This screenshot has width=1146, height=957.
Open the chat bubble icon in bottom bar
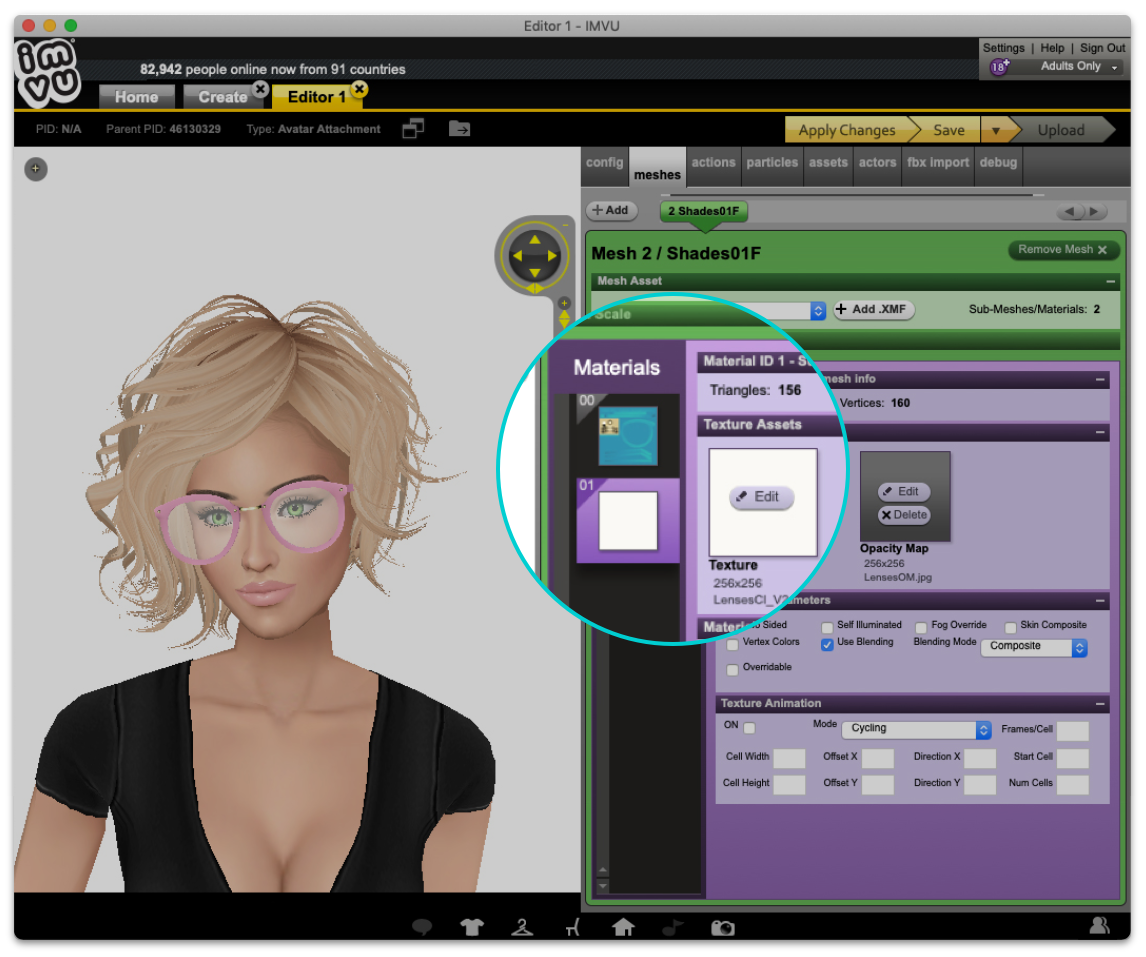point(422,927)
